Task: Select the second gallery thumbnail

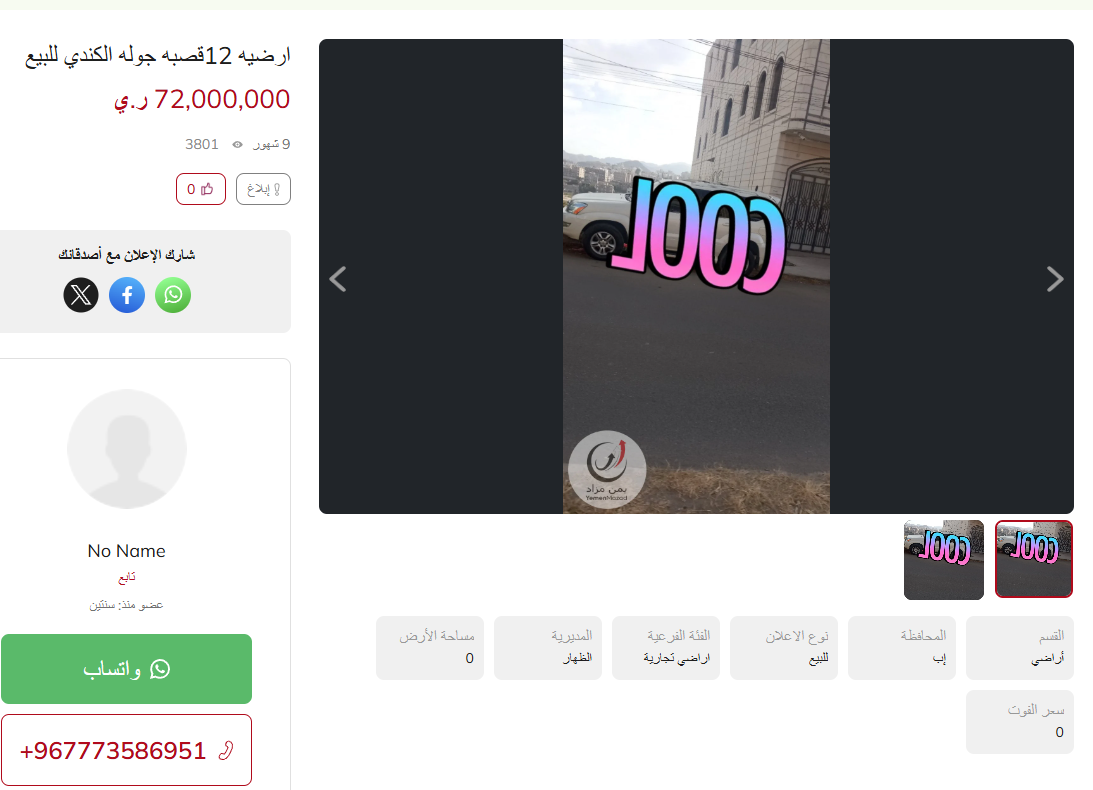Action: [x=944, y=559]
